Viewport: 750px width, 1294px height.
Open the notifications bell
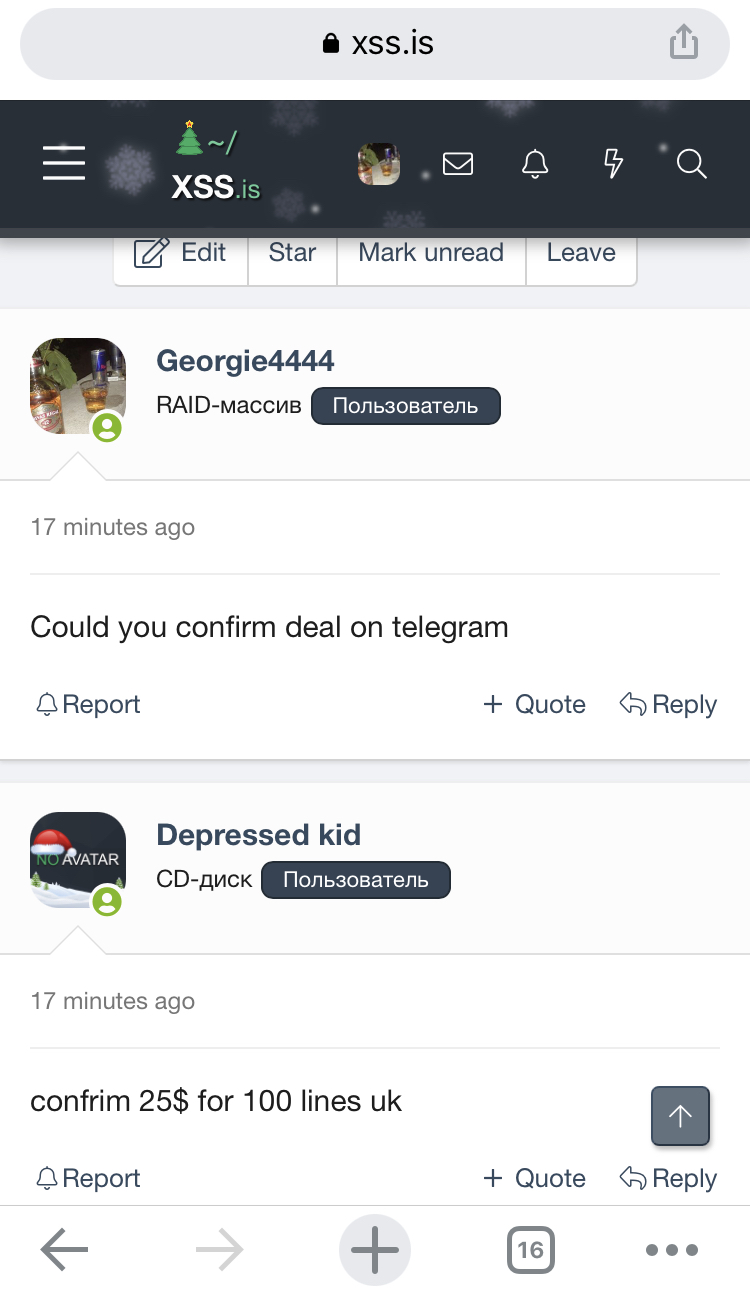[x=536, y=163]
